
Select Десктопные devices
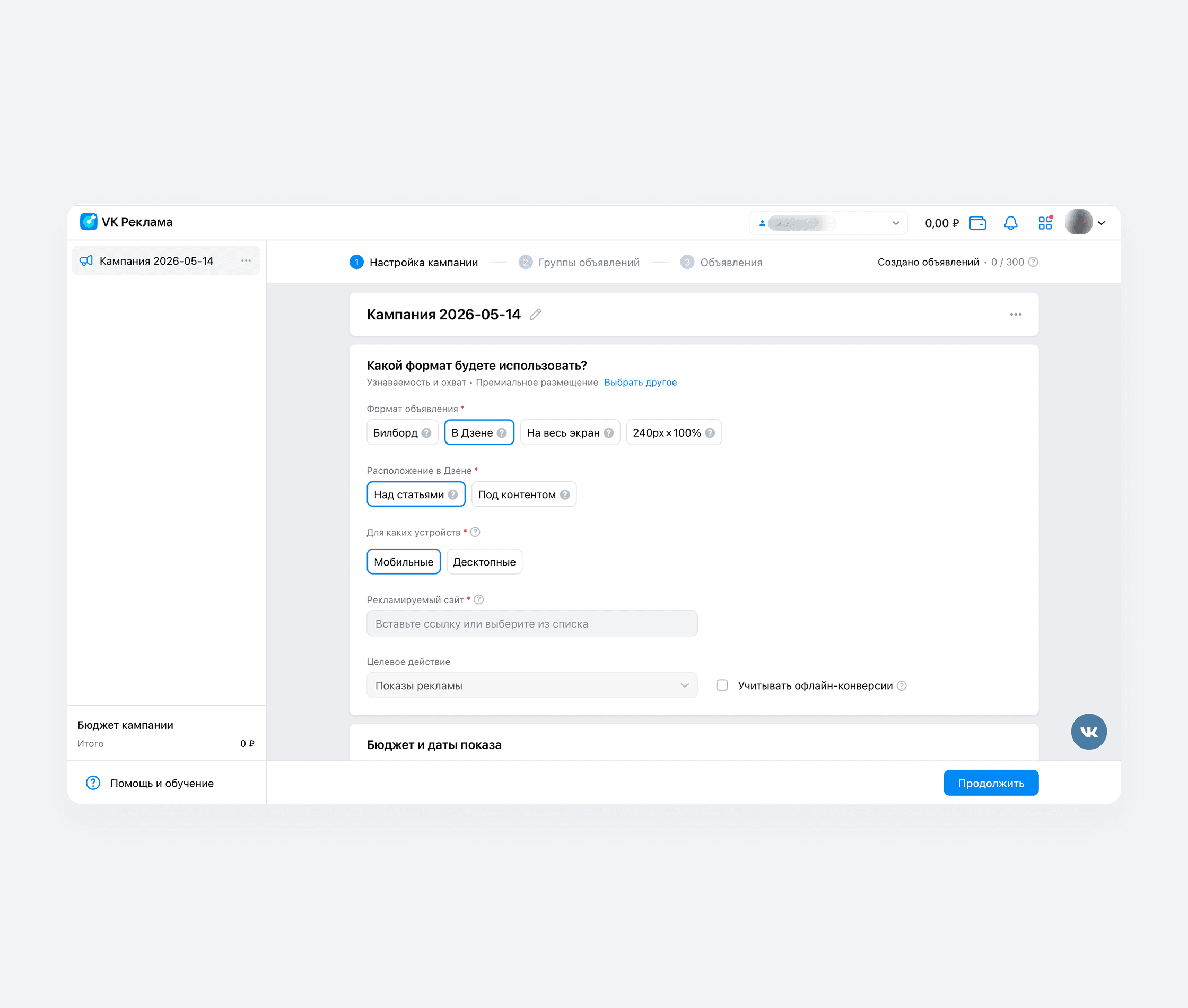point(484,562)
